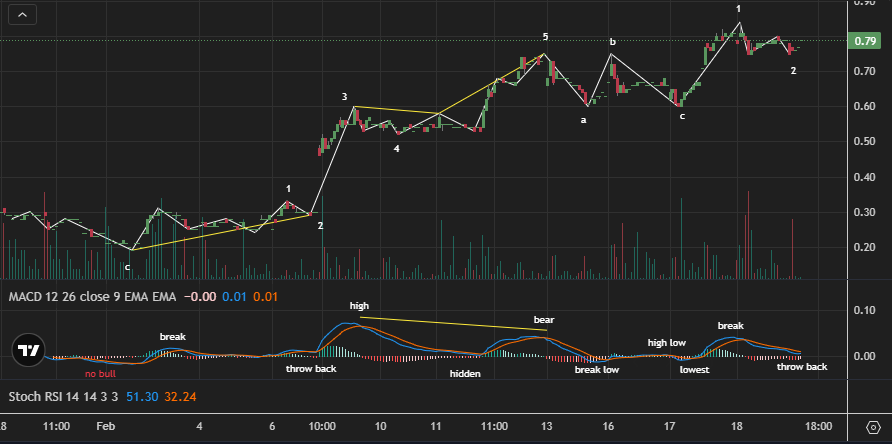Click the TradingView logo on the MACD pane
This screenshot has height=444, width=892.
28,350
